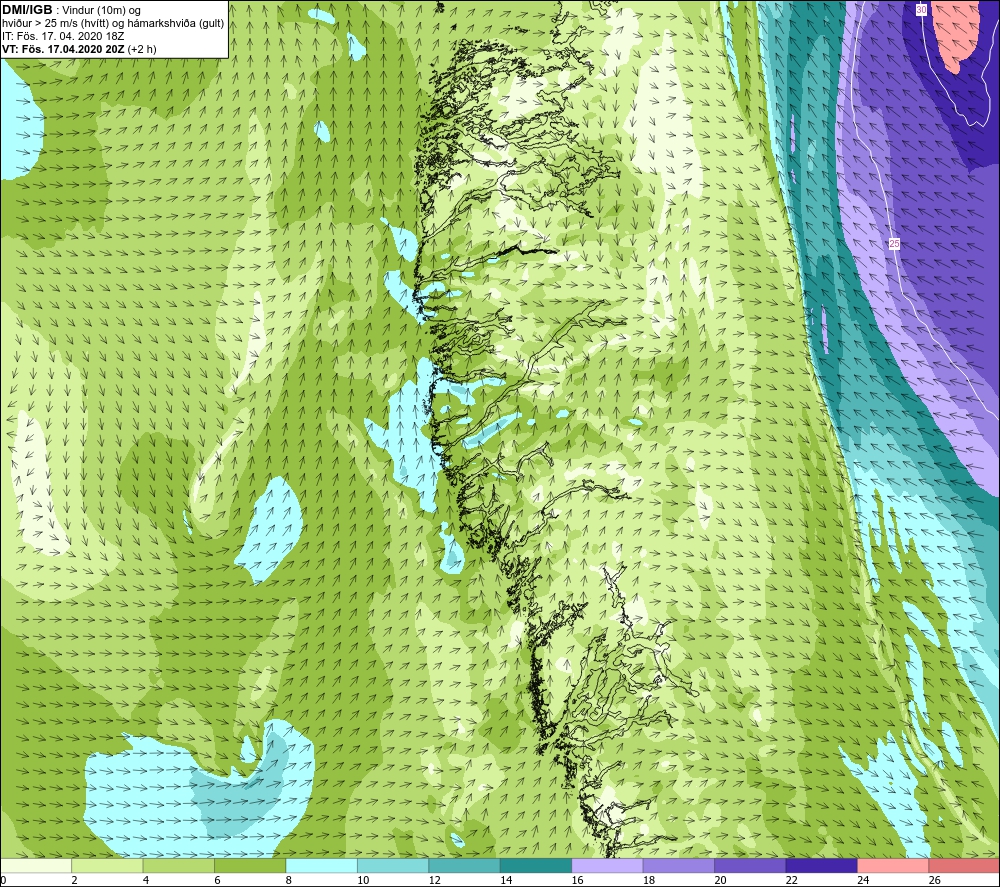
Task: Click the '30' gust contour label
Action: click(x=921, y=10)
